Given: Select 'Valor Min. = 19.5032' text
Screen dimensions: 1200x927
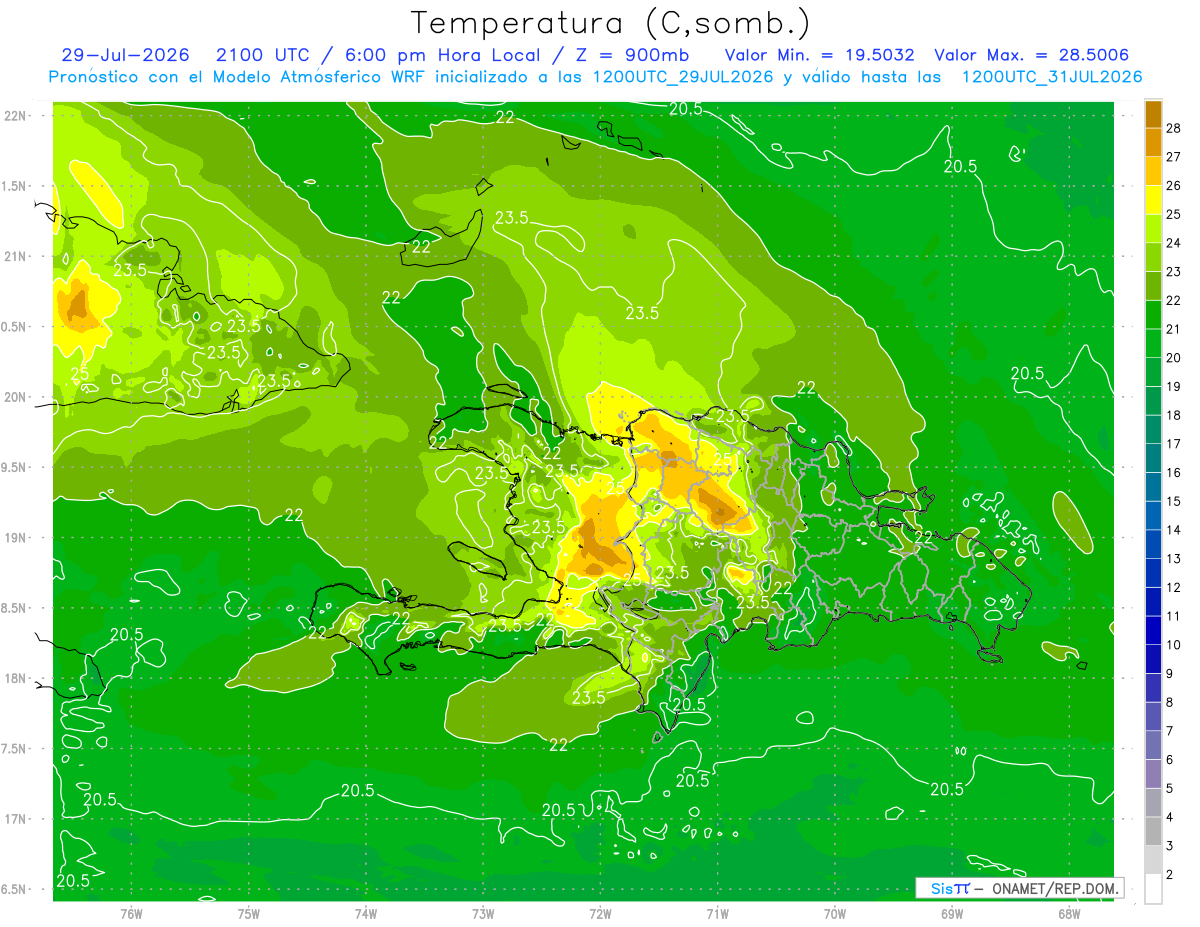Looking at the screenshot, I should 819,55.
